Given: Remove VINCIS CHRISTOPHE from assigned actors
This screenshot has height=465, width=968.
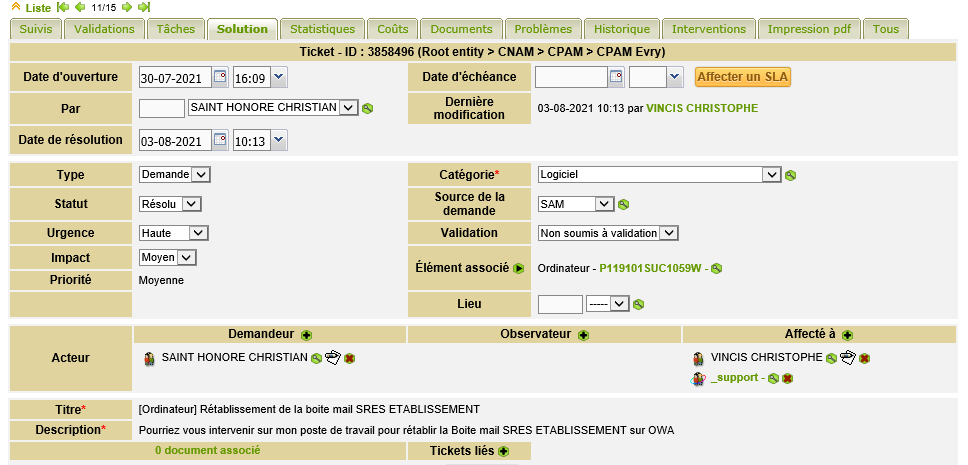Looking at the screenshot, I should (x=864, y=358).
